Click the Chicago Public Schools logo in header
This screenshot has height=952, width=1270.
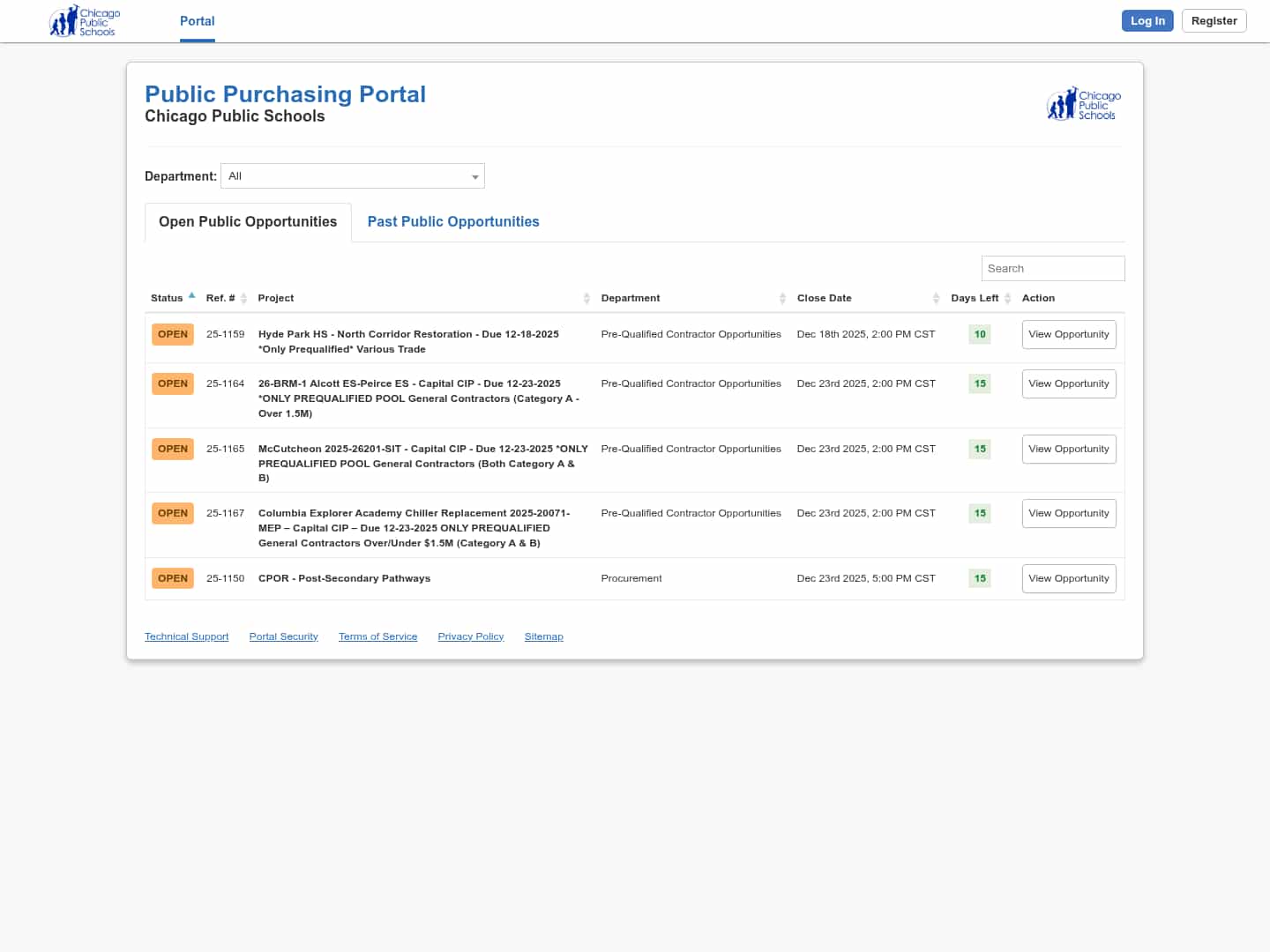pos(85,21)
